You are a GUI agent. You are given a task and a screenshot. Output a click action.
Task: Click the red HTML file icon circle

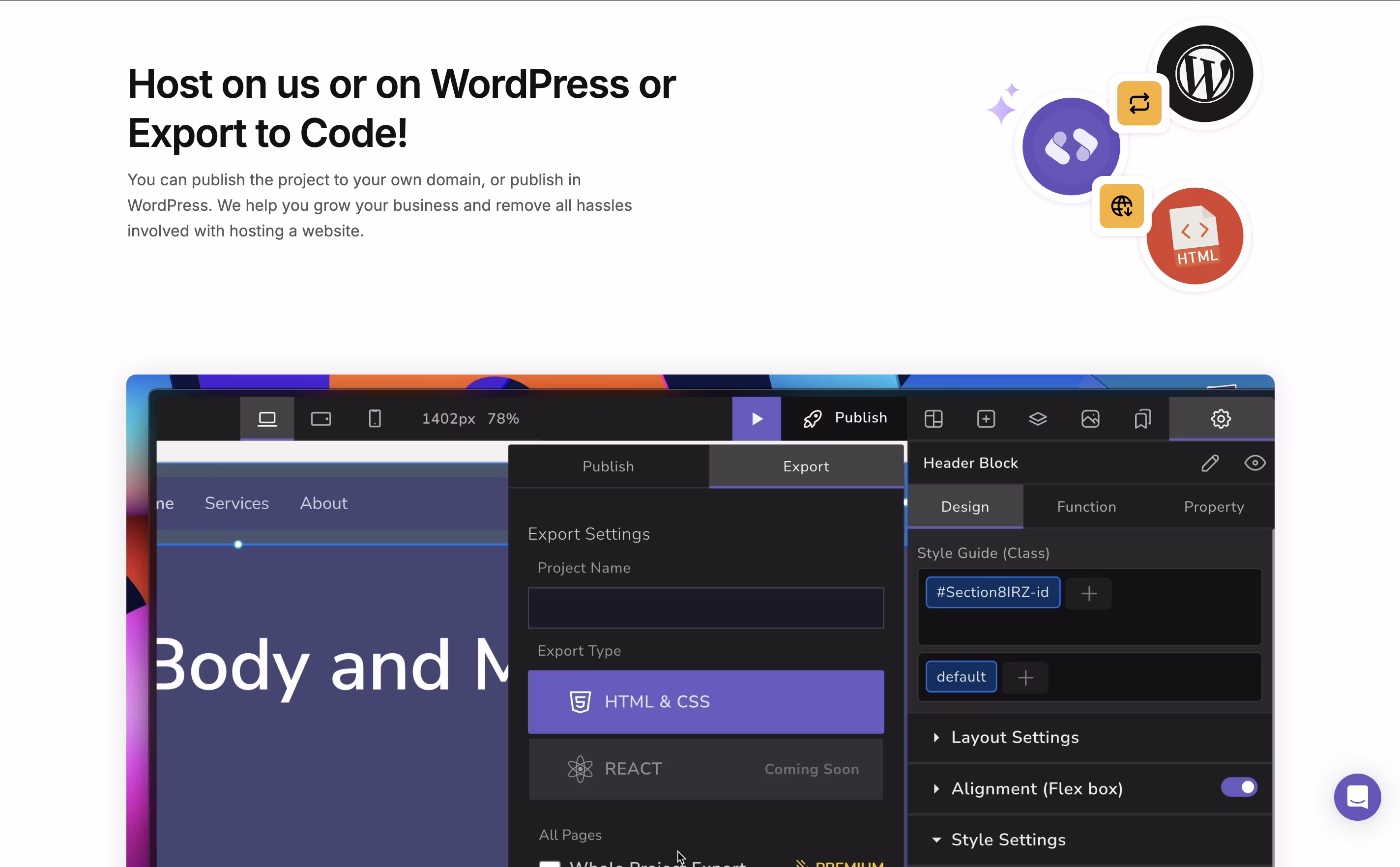pos(1195,236)
